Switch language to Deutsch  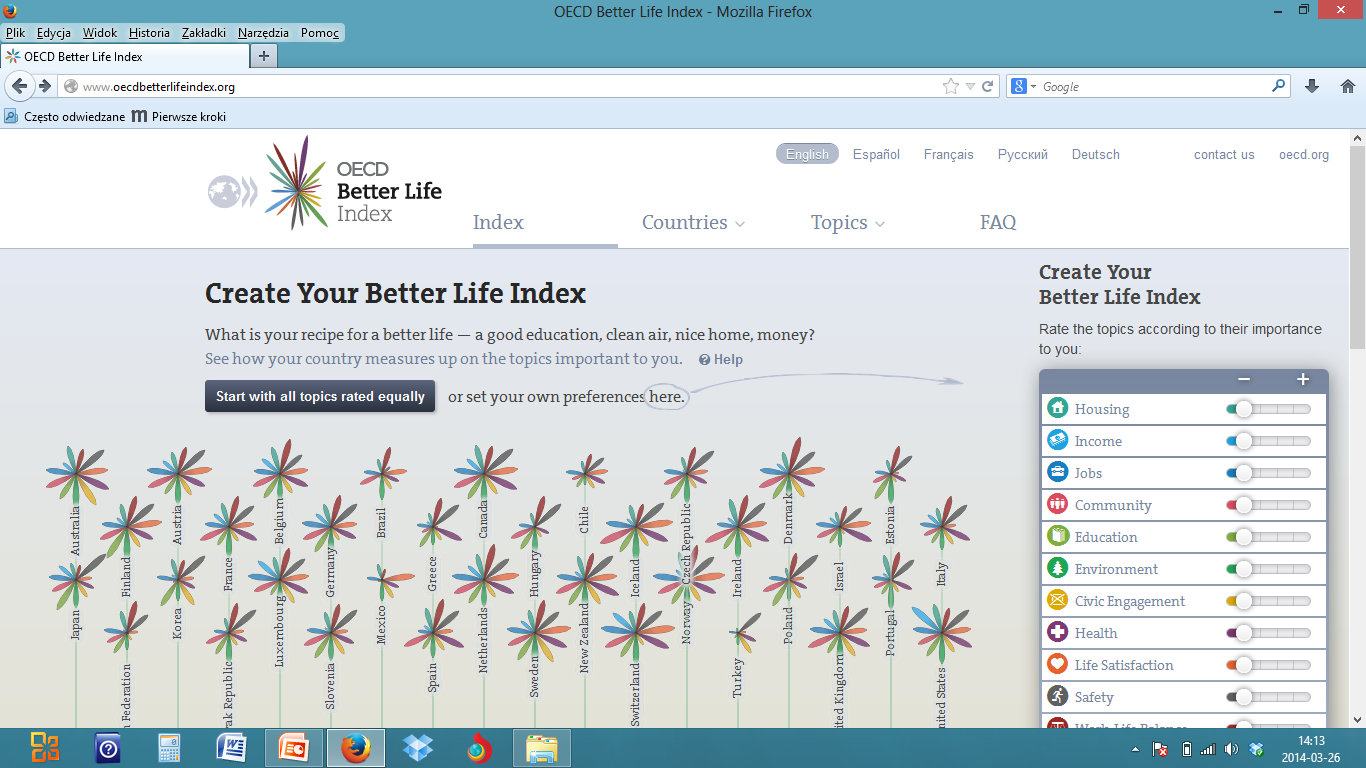[x=1096, y=154]
